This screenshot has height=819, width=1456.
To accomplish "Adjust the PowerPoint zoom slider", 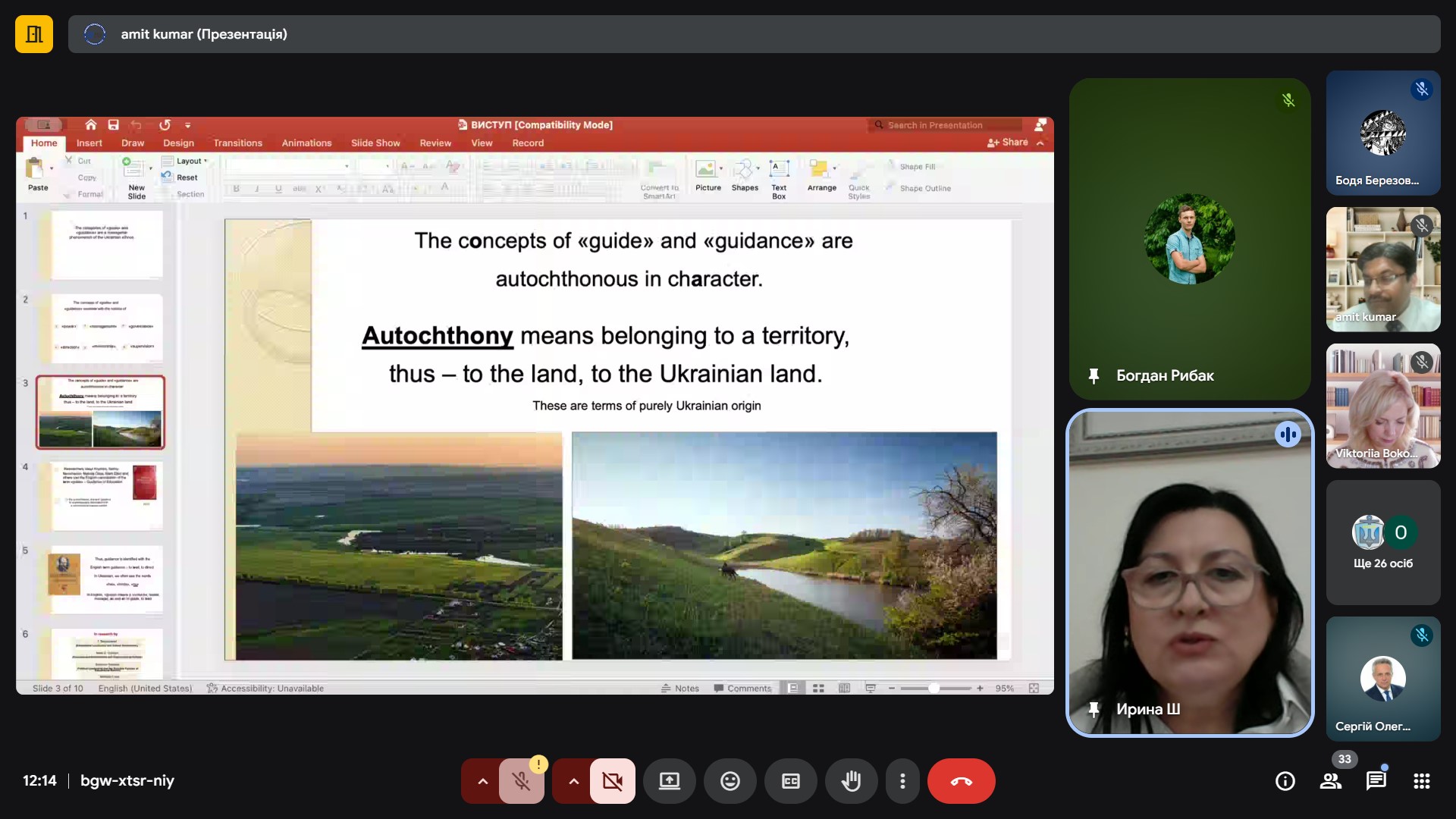I will tap(934, 688).
